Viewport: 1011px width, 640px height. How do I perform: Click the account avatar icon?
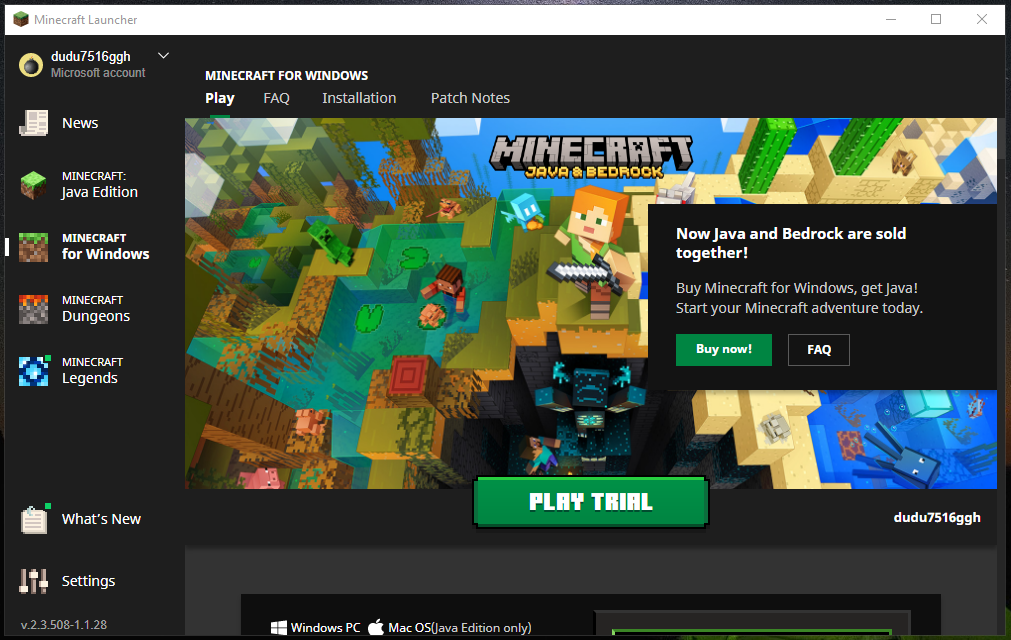click(30, 65)
